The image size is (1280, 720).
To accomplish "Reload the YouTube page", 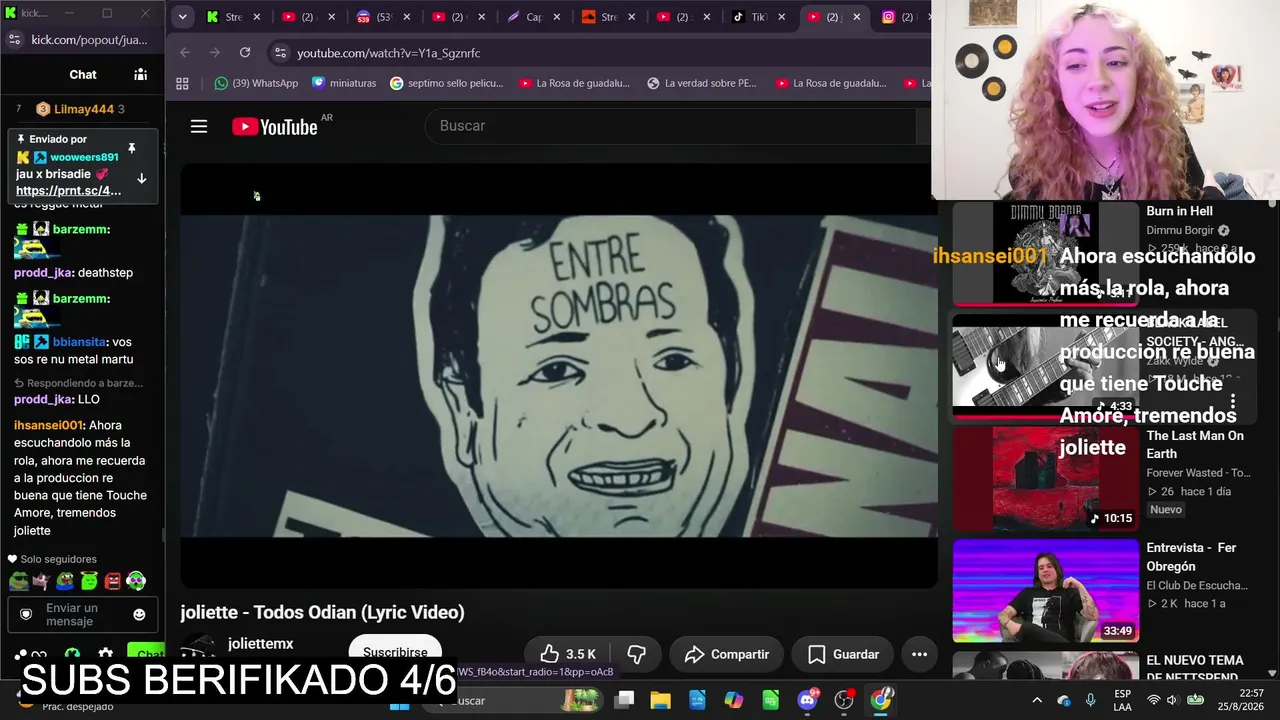I will click(x=245, y=52).
